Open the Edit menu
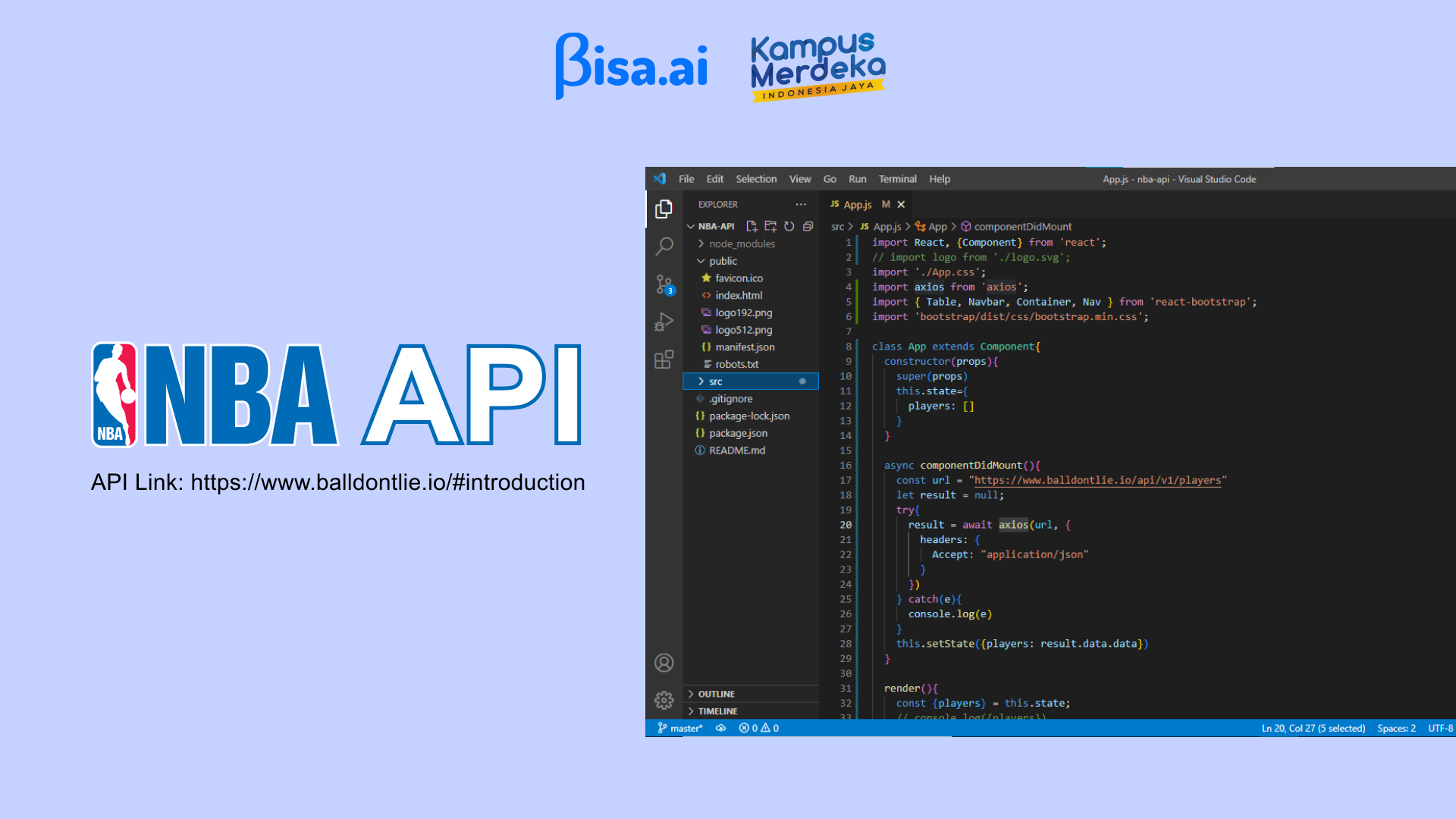Viewport: 1456px width, 819px height. (714, 179)
